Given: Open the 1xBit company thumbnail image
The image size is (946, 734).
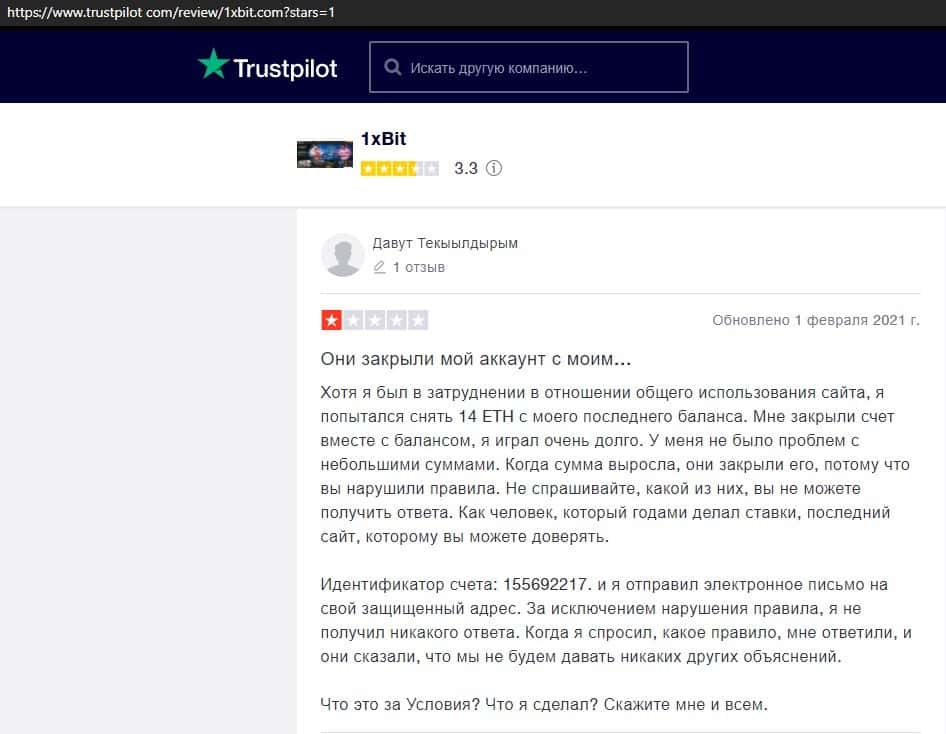Looking at the screenshot, I should (x=325, y=154).
